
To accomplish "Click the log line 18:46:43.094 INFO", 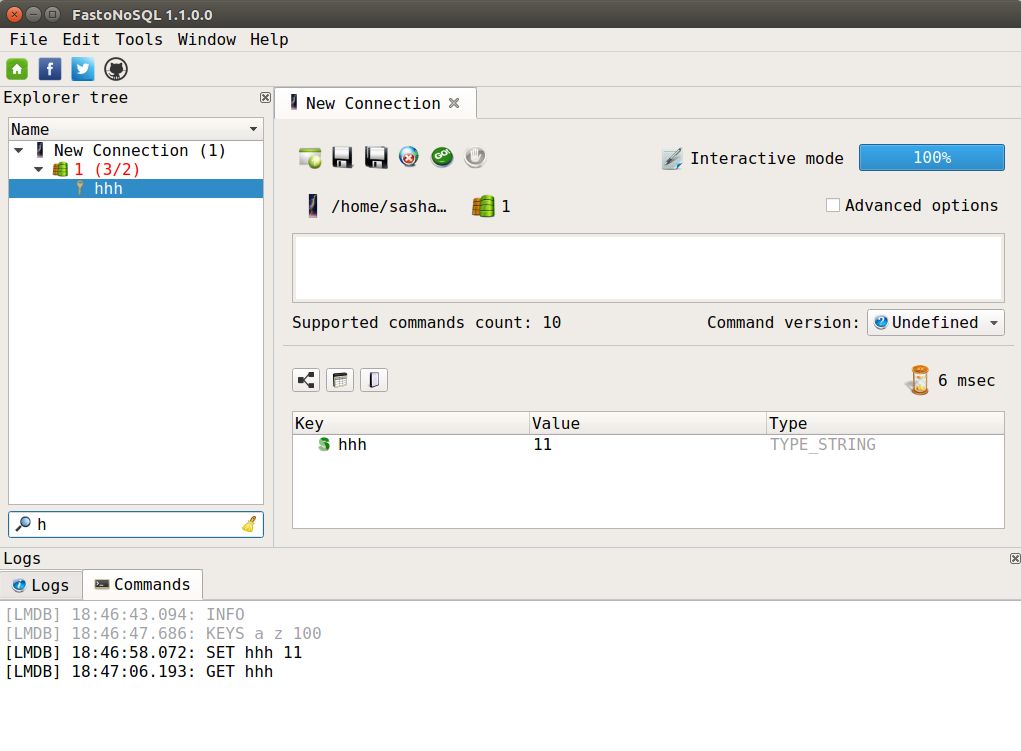I will click(x=125, y=614).
